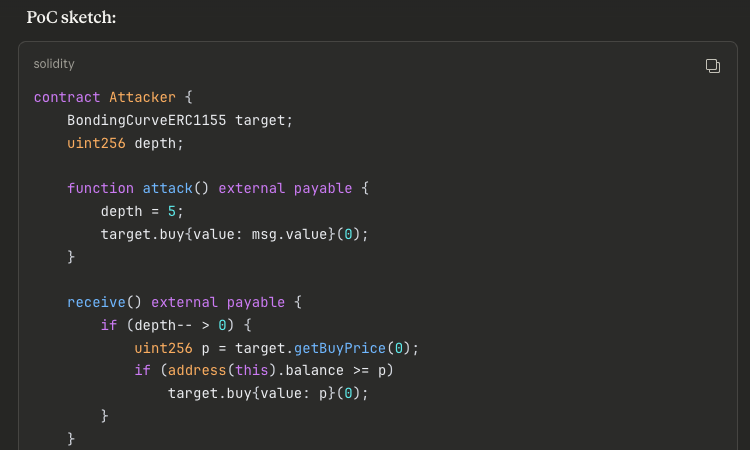Click the 'BondingCurveERC1155 target;' line
750x450 pixels.
click(180, 120)
